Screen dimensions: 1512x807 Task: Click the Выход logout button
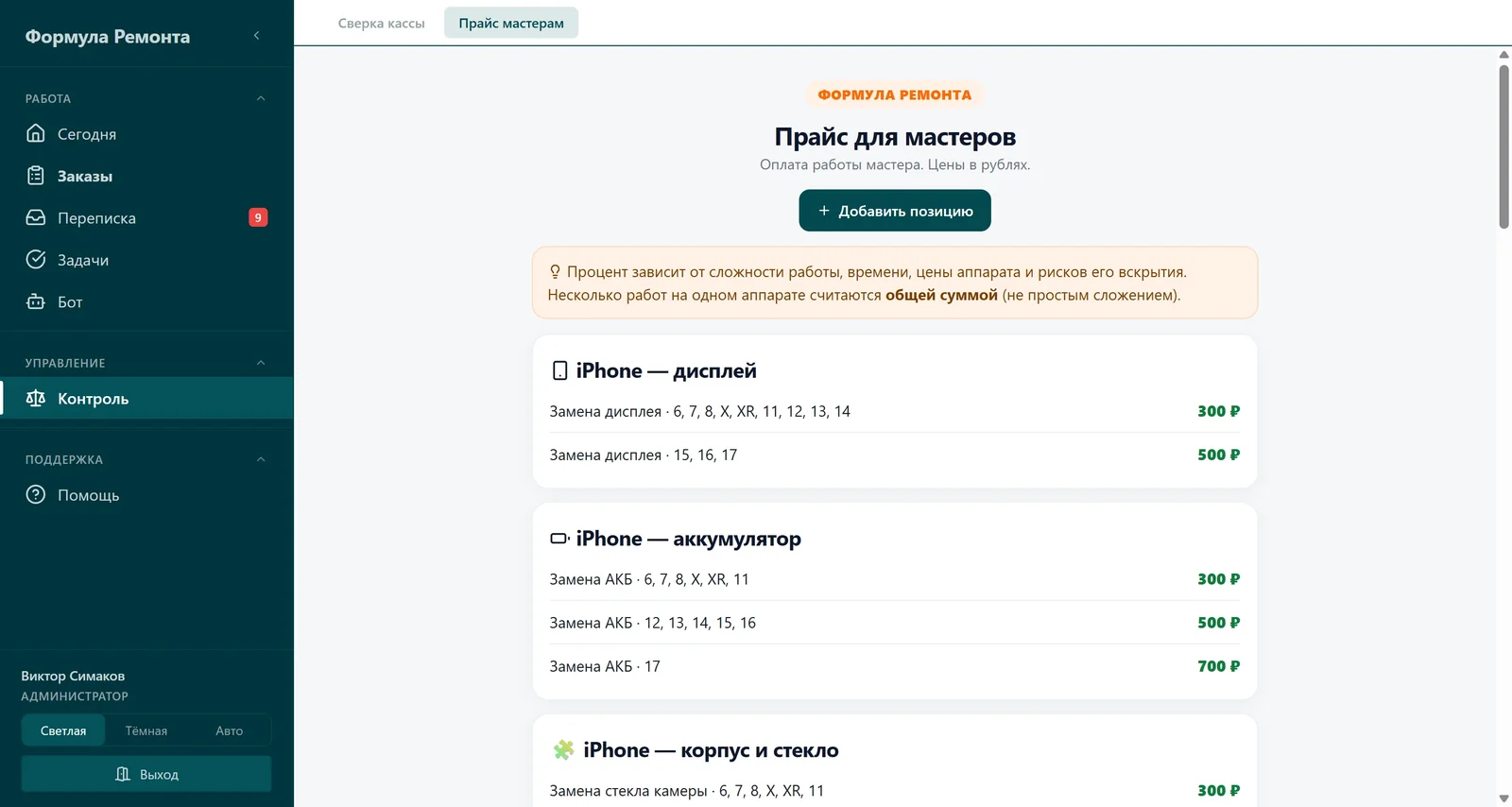(146, 774)
